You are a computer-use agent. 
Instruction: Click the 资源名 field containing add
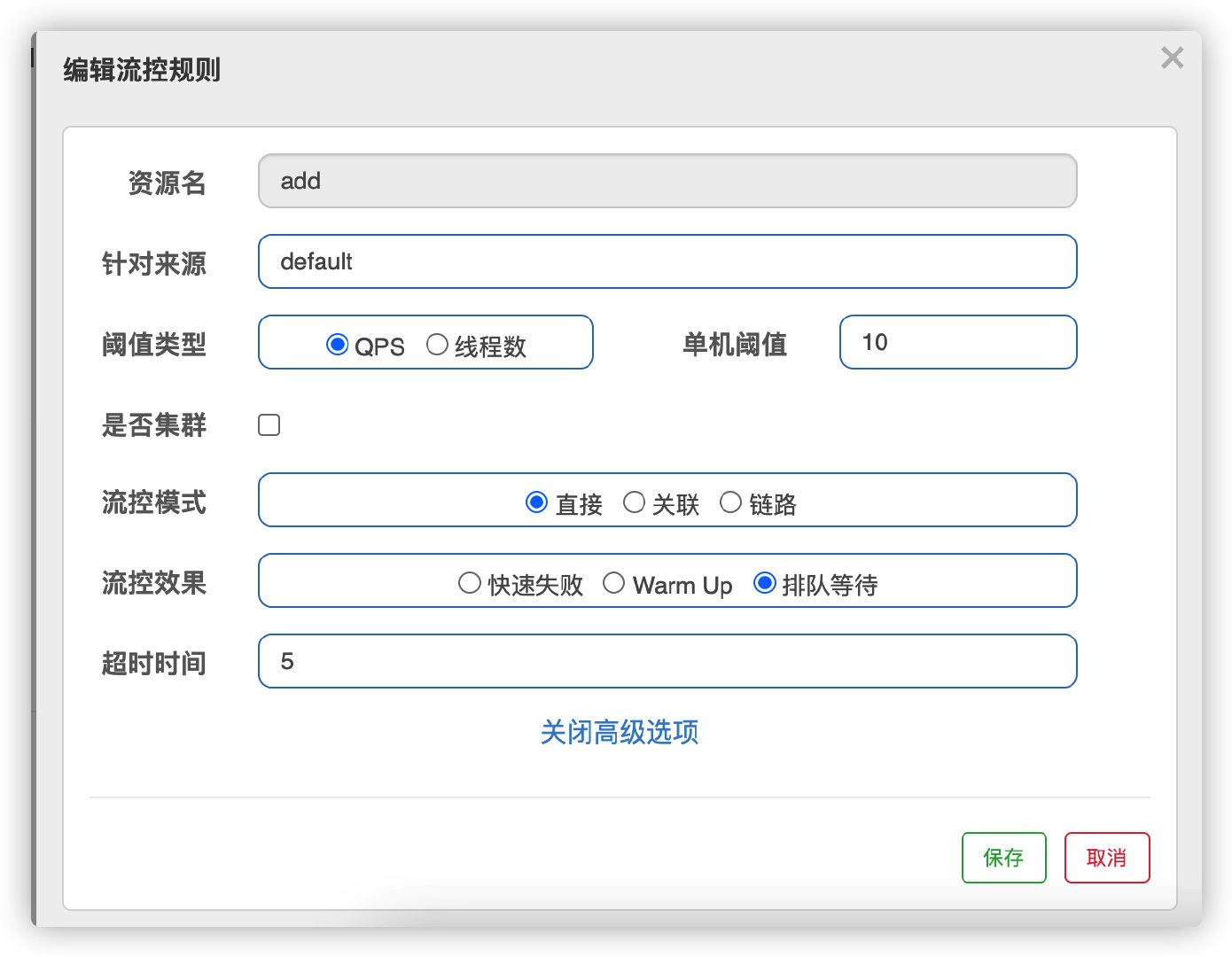pos(667,181)
